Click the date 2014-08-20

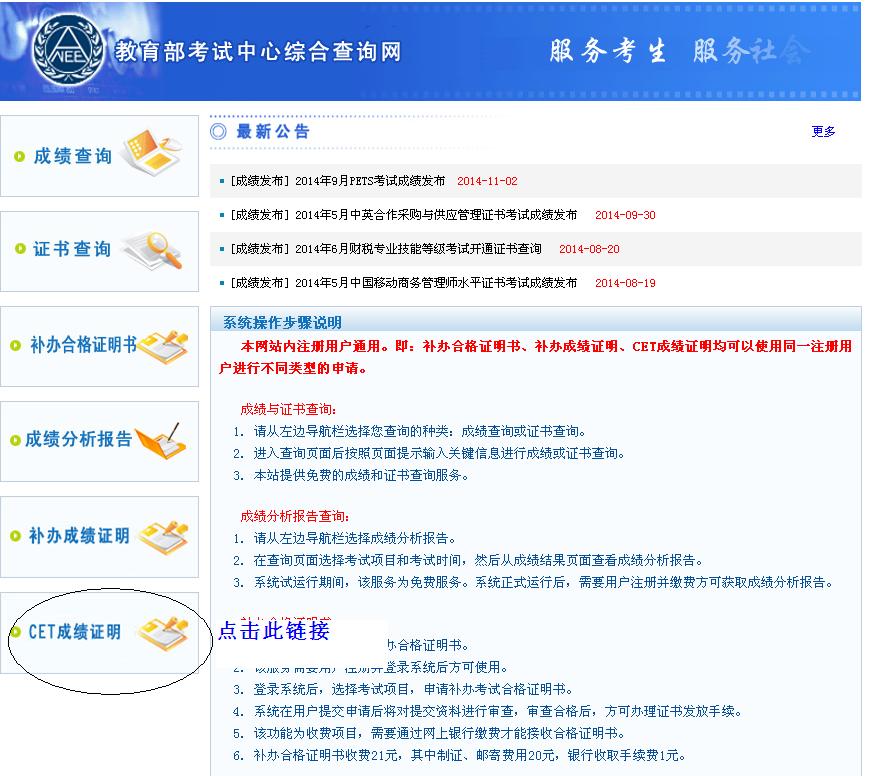pyautogui.click(x=589, y=249)
